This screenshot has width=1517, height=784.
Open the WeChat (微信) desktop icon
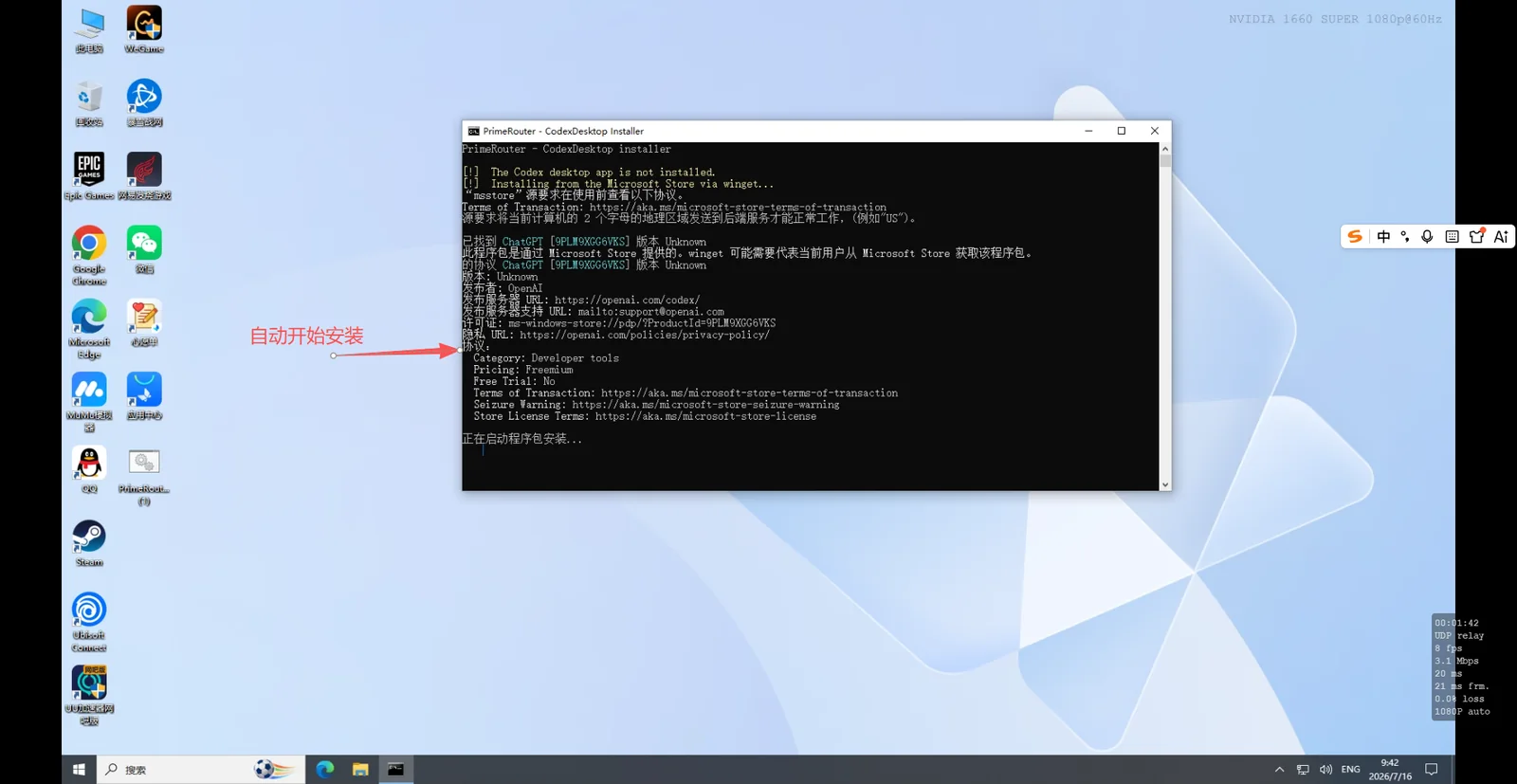[144, 250]
